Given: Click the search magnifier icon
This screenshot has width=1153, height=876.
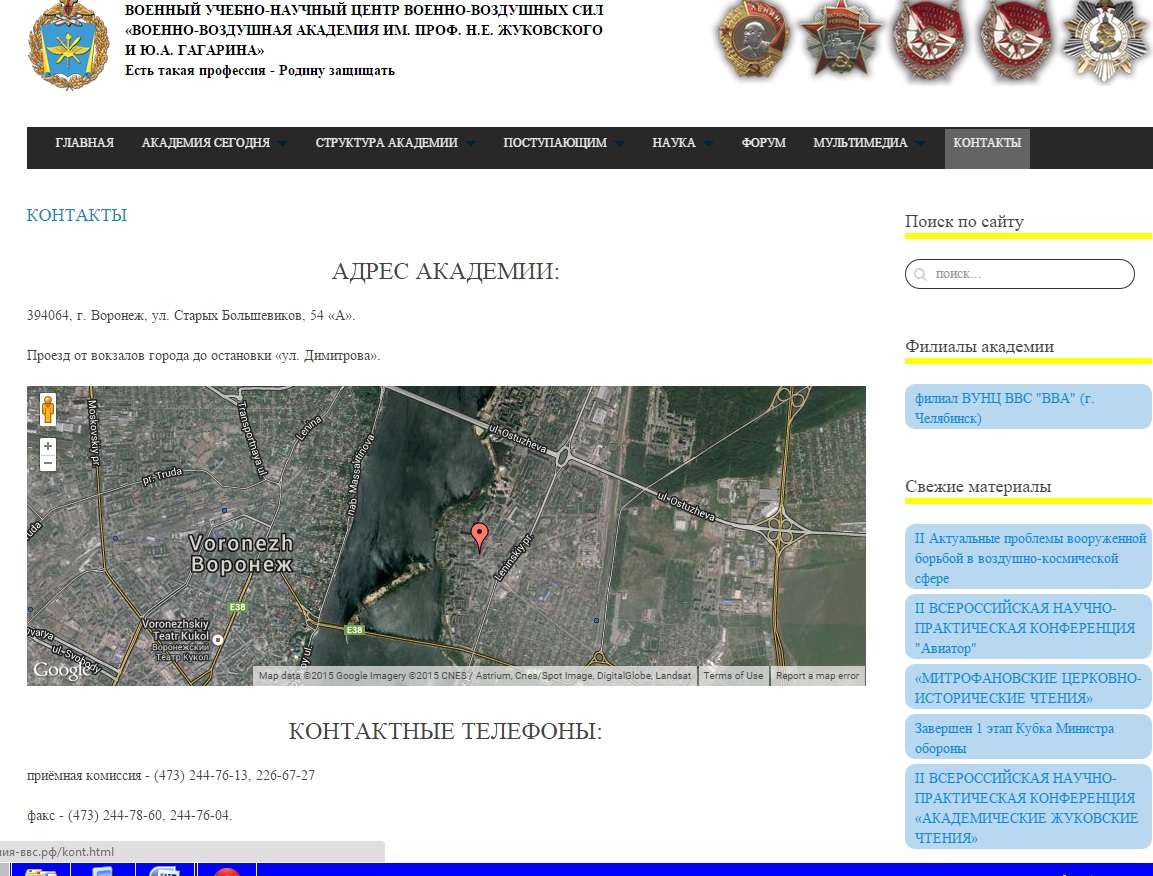Looking at the screenshot, I should (x=920, y=274).
